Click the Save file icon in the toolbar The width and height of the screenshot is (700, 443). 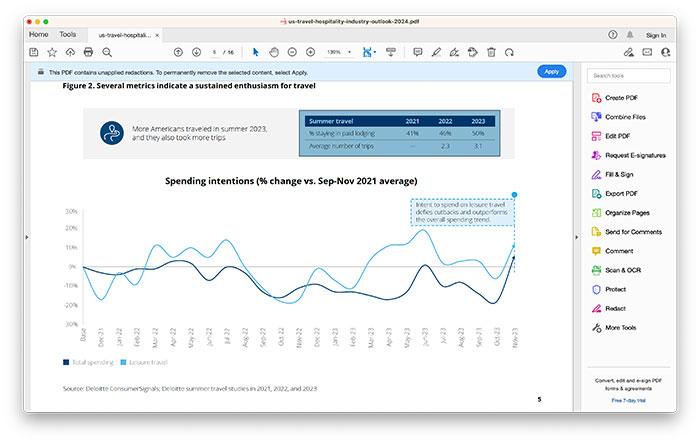point(34,51)
